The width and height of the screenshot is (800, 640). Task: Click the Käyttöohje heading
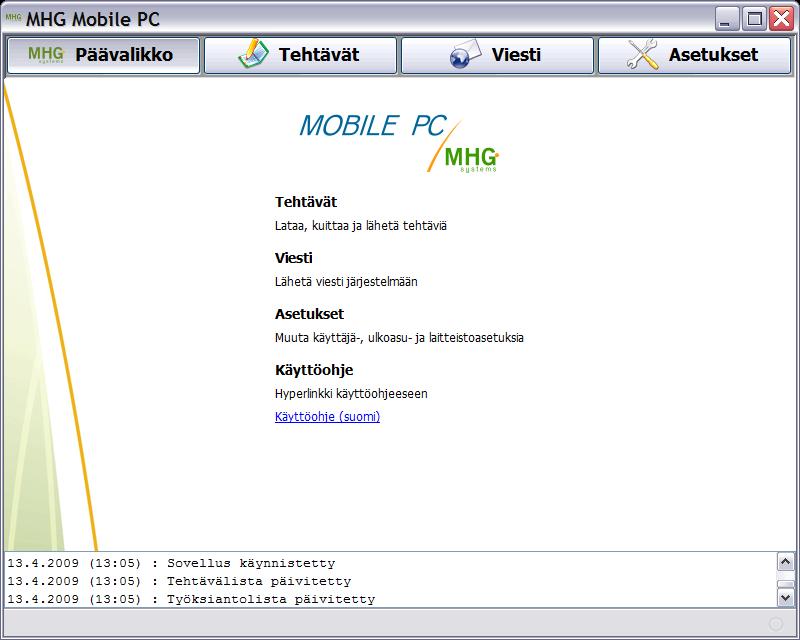click(314, 370)
